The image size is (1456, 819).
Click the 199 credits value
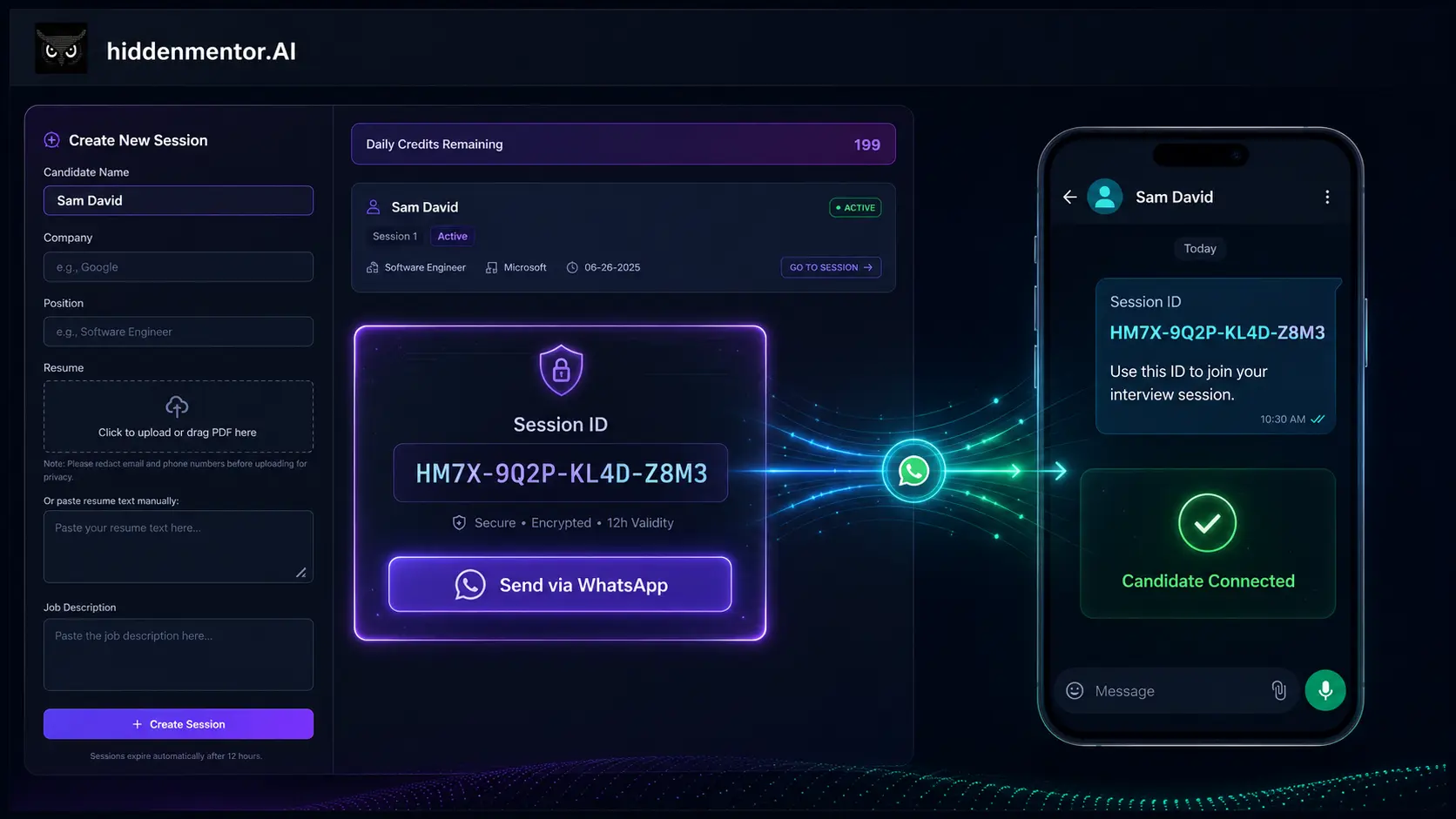(x=866, y=144)
